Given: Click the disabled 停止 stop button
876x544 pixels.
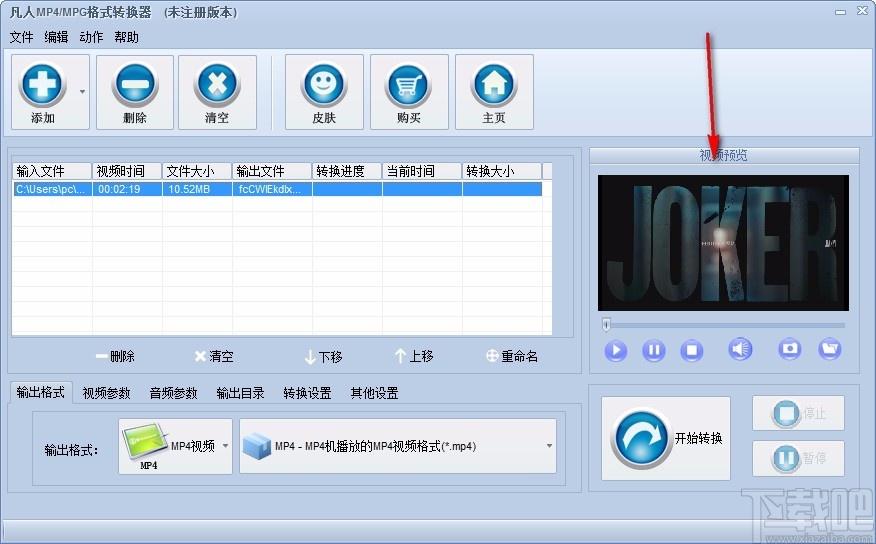Looking at the screenshot, I should tap(798, 413).
